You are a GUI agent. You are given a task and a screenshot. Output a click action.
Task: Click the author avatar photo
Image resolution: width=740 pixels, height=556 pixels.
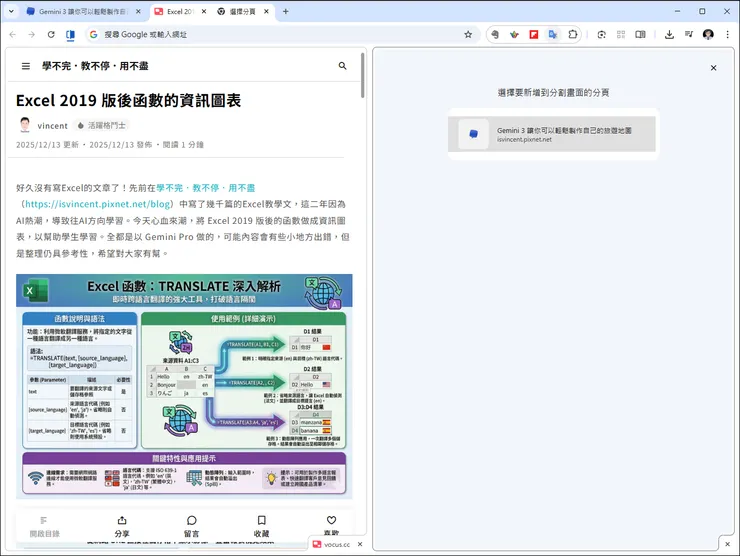click(x=25, y=125)
